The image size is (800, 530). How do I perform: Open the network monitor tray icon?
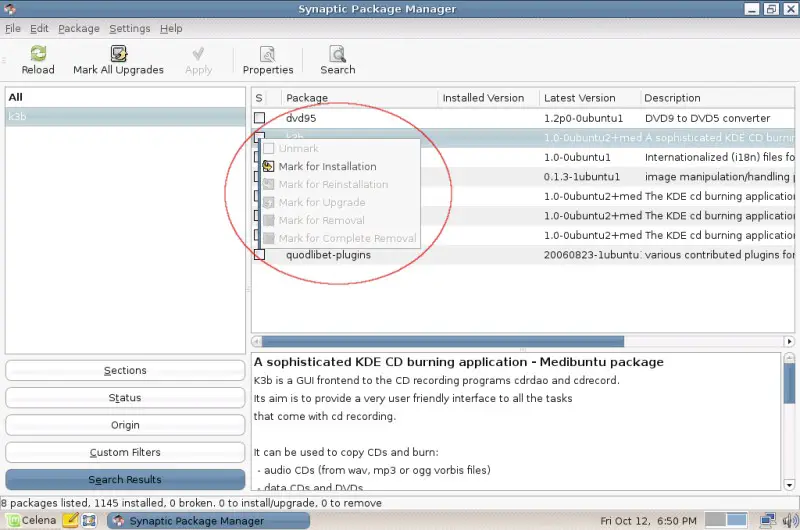point(767,520)
